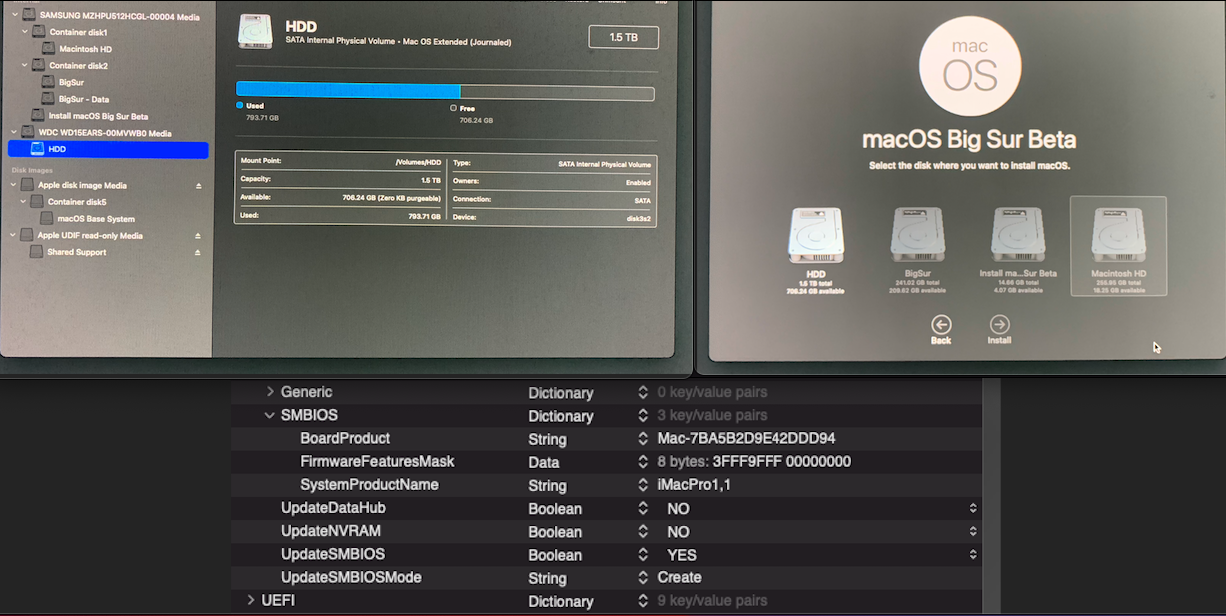Edit the BoardProduct value Mac-7BA5B2D9E42DDD94
The height and width of the screenshot is (616, 1226).
(746, 438)
